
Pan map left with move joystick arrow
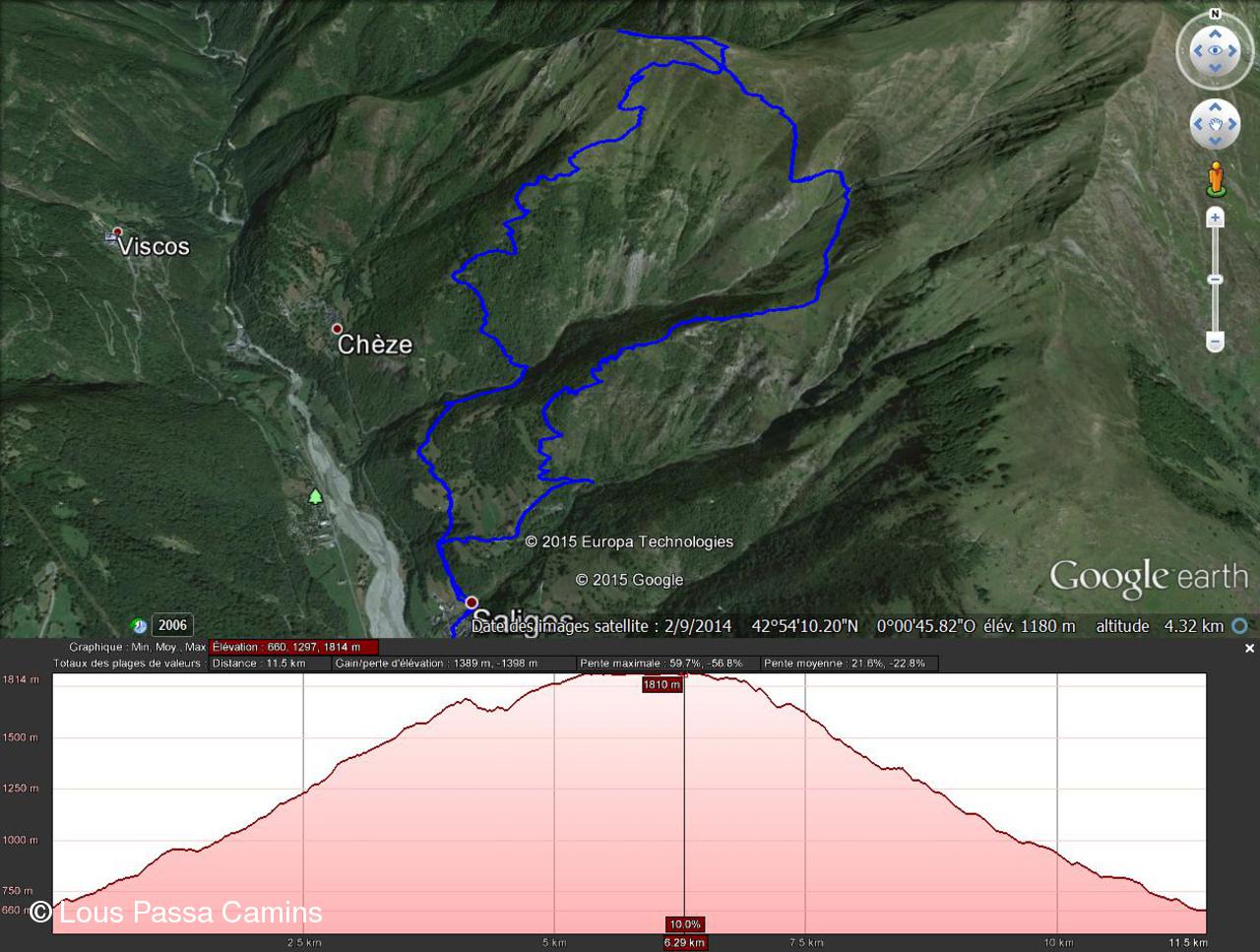tap(1198, 124)
